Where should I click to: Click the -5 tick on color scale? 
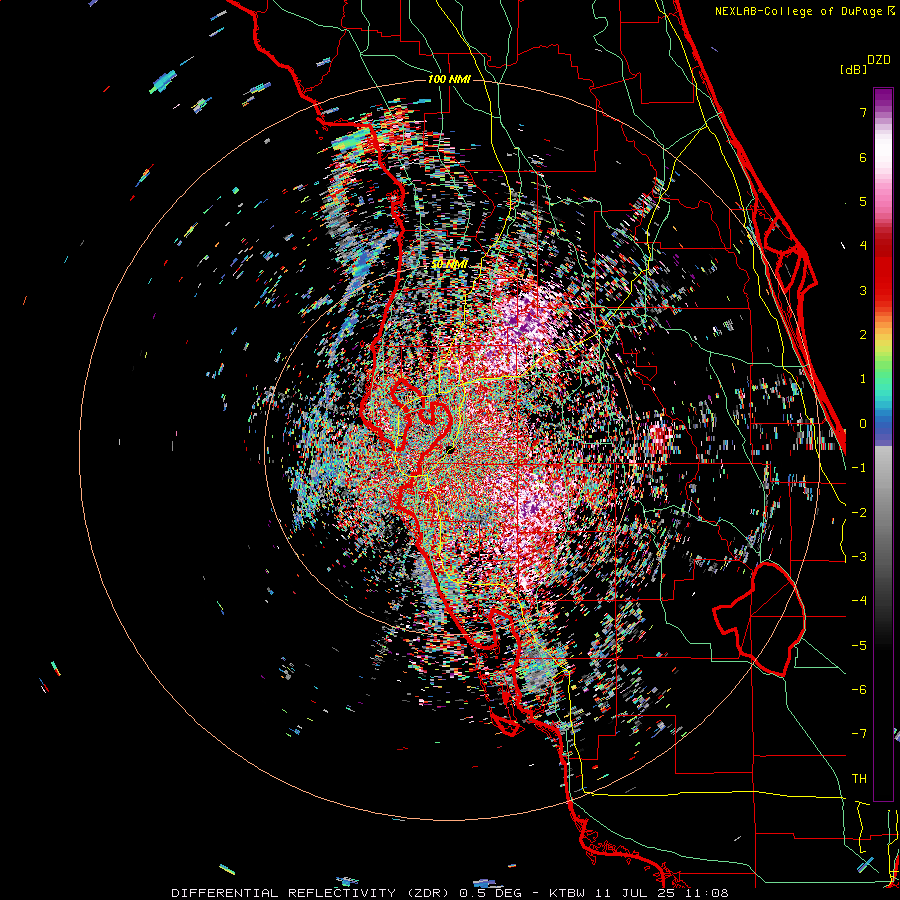[x=859, y=646]
